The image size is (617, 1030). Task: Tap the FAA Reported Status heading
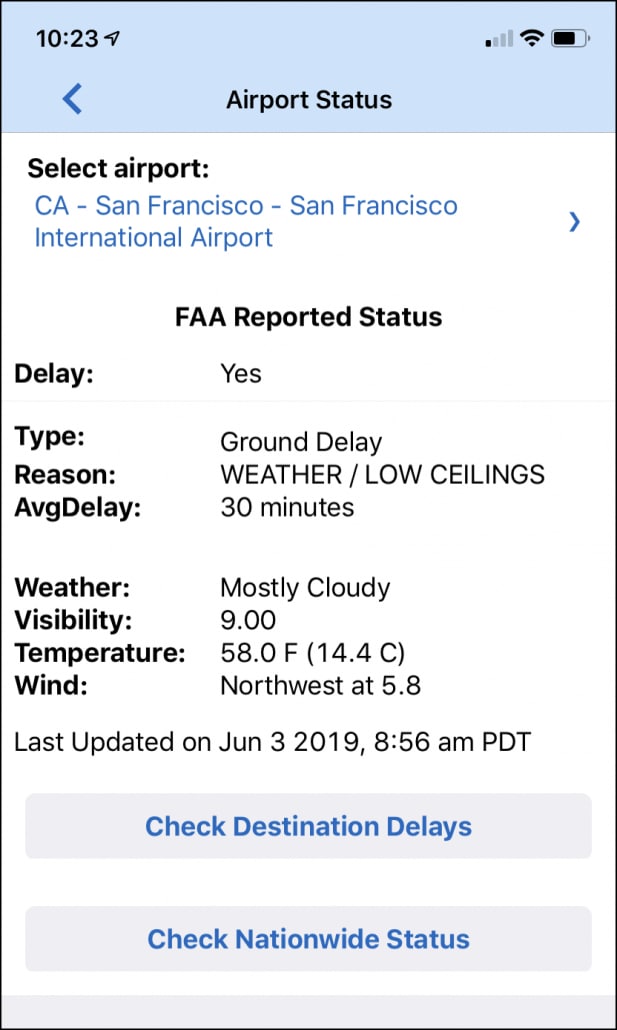(308, 318)
